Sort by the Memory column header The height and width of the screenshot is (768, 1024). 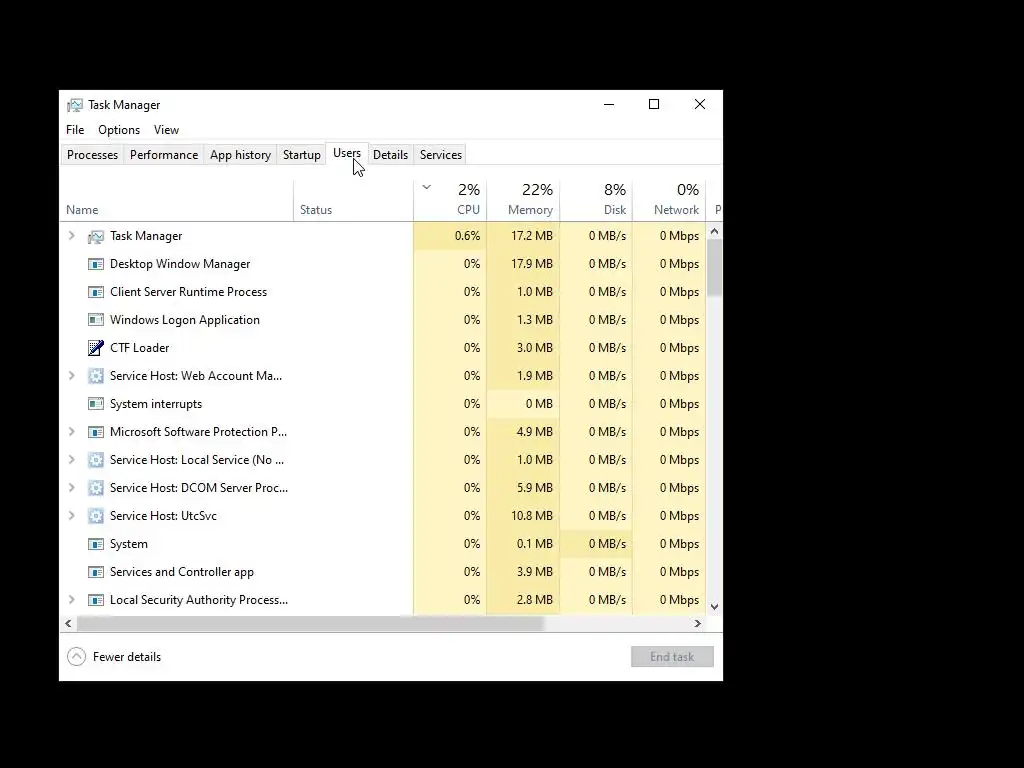pyautogui.click(x=523, y=201)
